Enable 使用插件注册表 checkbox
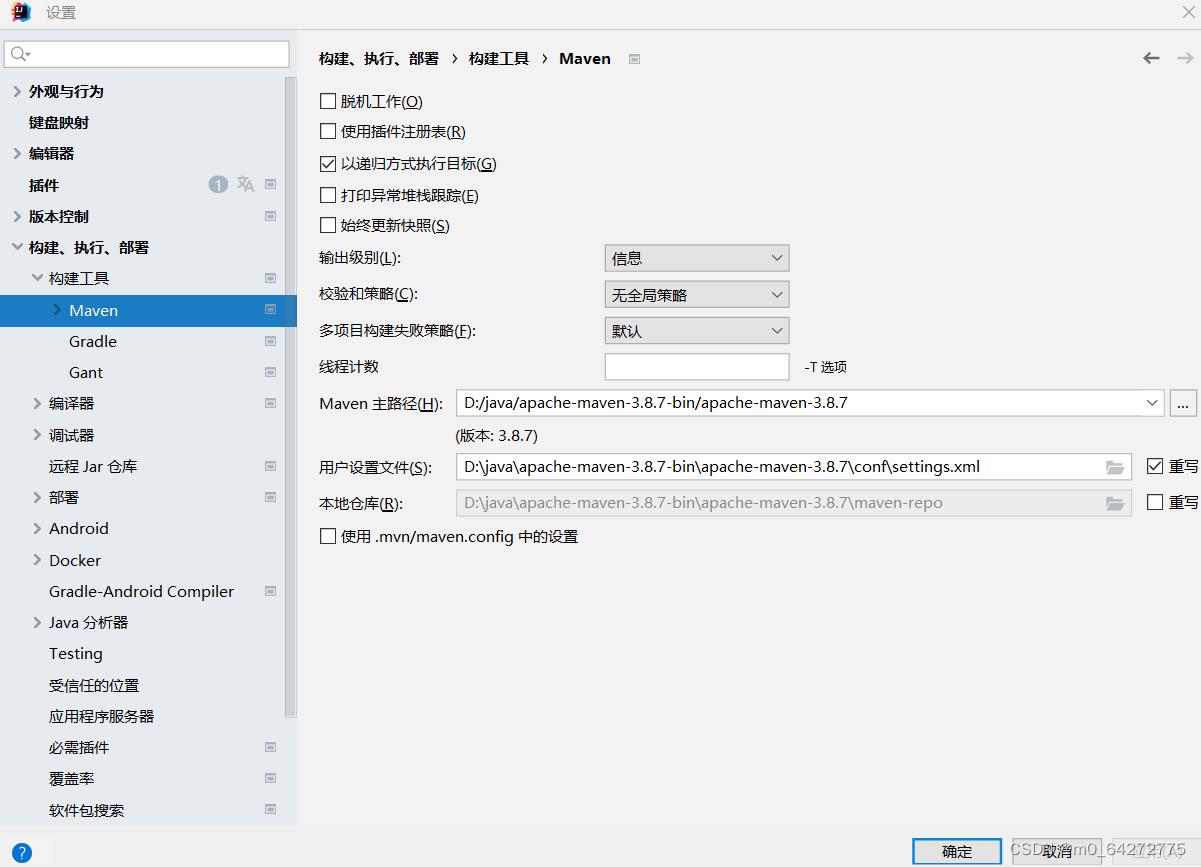 click(328, 131)
